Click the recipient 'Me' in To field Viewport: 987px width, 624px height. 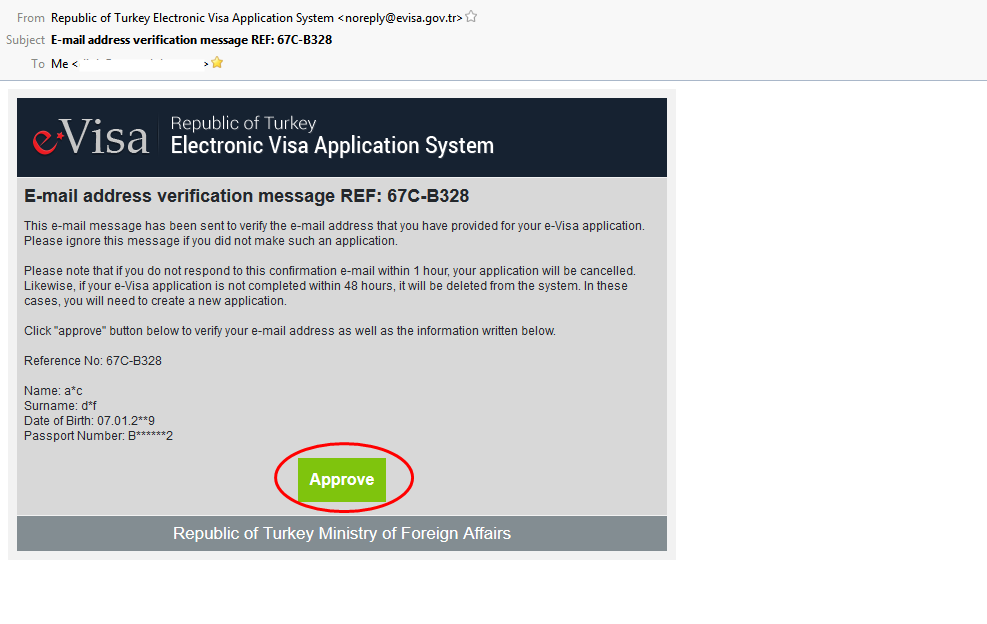click(x=59, y=64)
